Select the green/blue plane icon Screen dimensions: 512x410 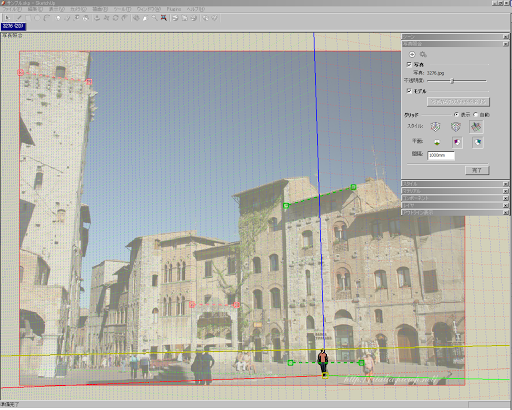coord(477,142)
